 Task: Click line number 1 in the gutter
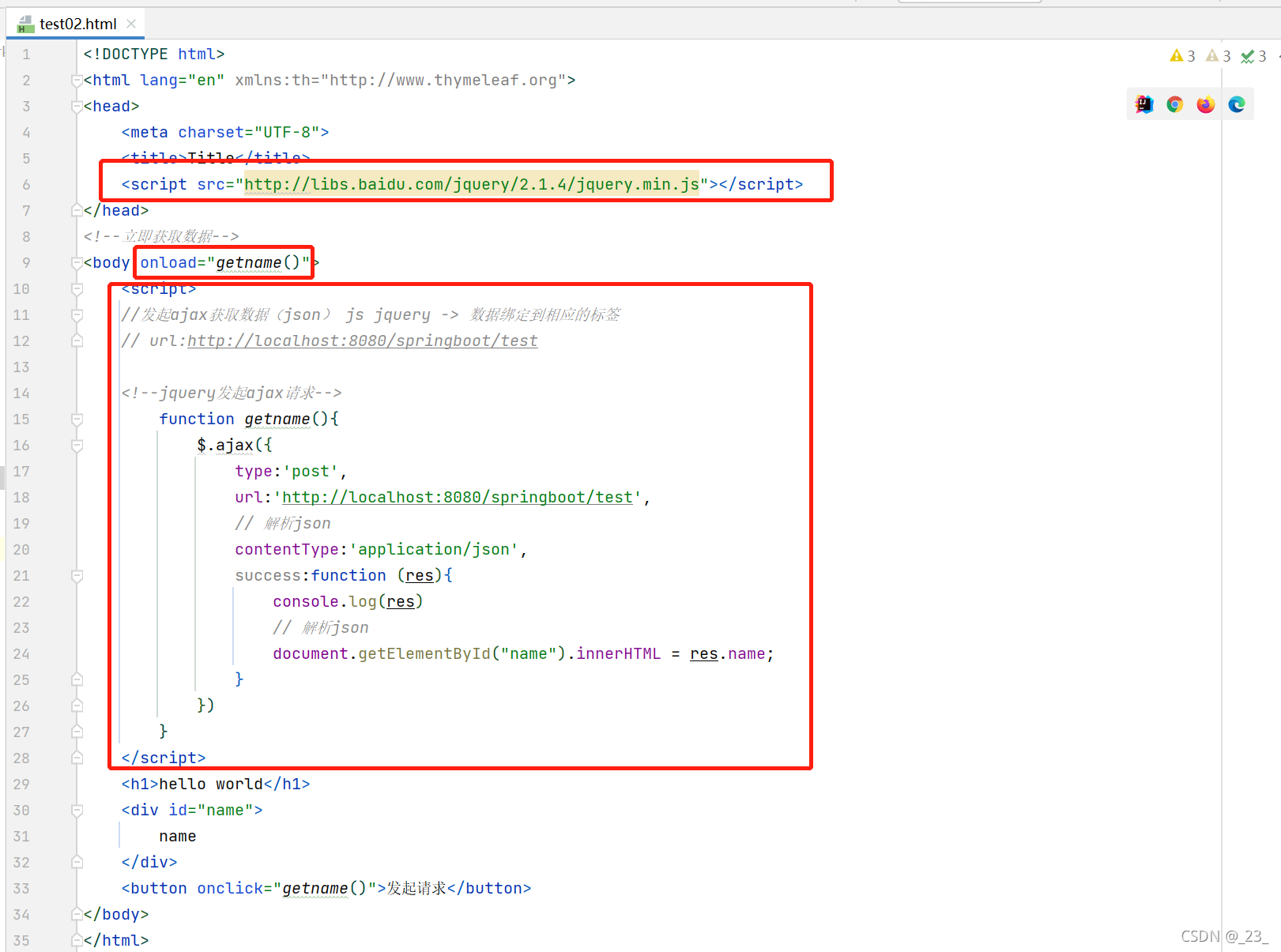pos(26,54)
